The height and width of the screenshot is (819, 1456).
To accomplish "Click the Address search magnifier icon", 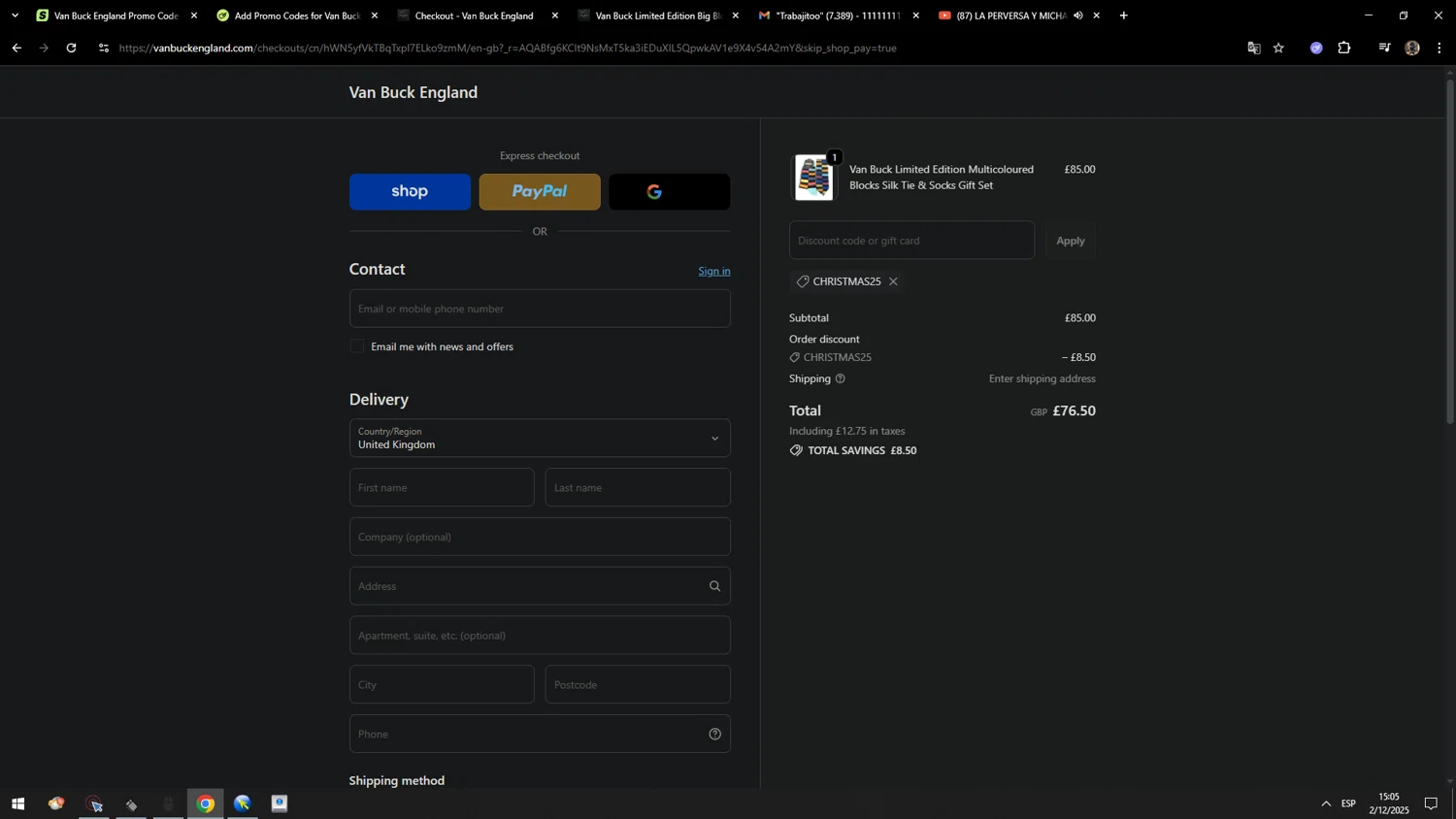I will pos(715,586).
